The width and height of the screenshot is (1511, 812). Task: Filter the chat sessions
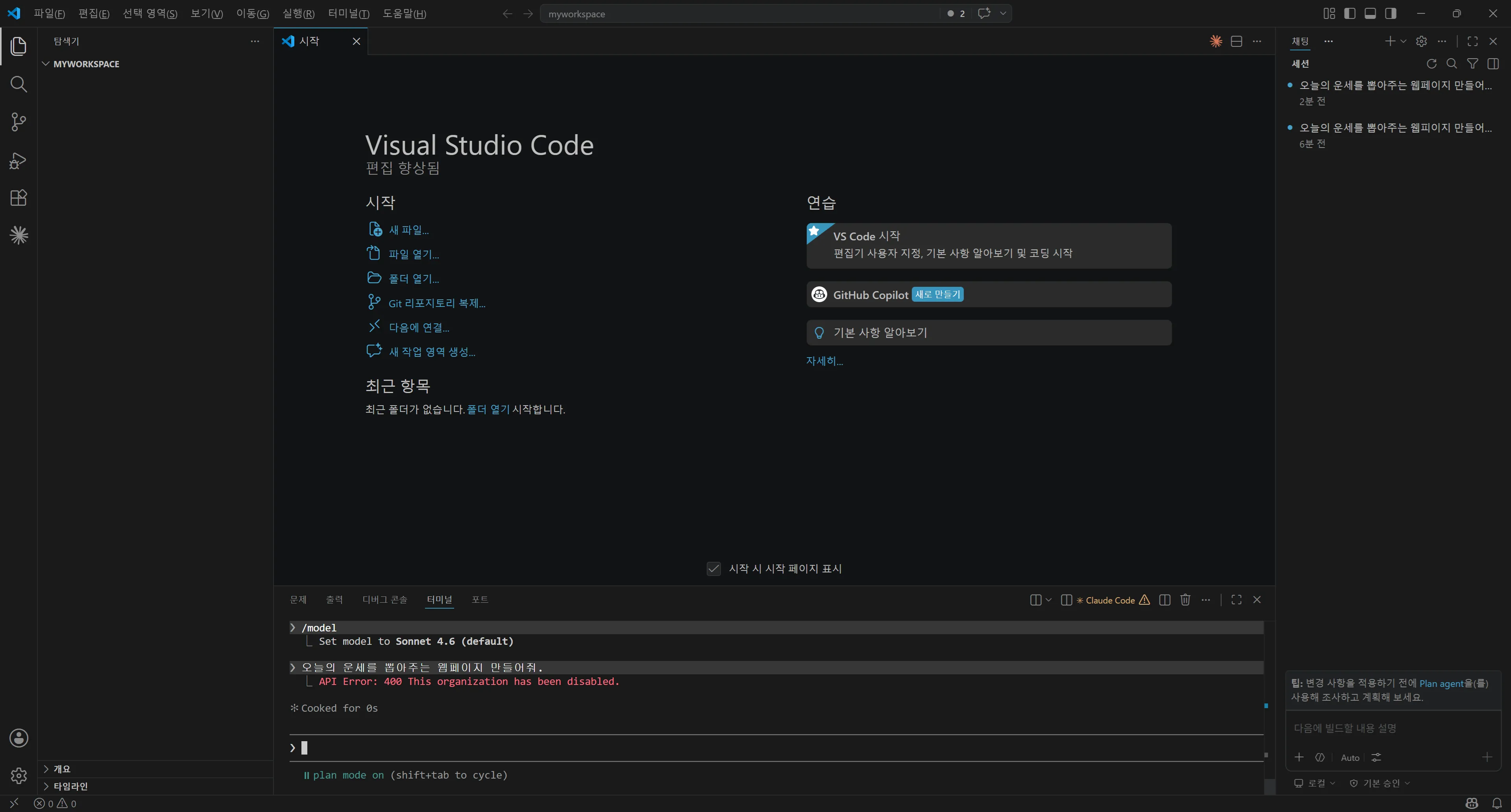pos(1472,63)
